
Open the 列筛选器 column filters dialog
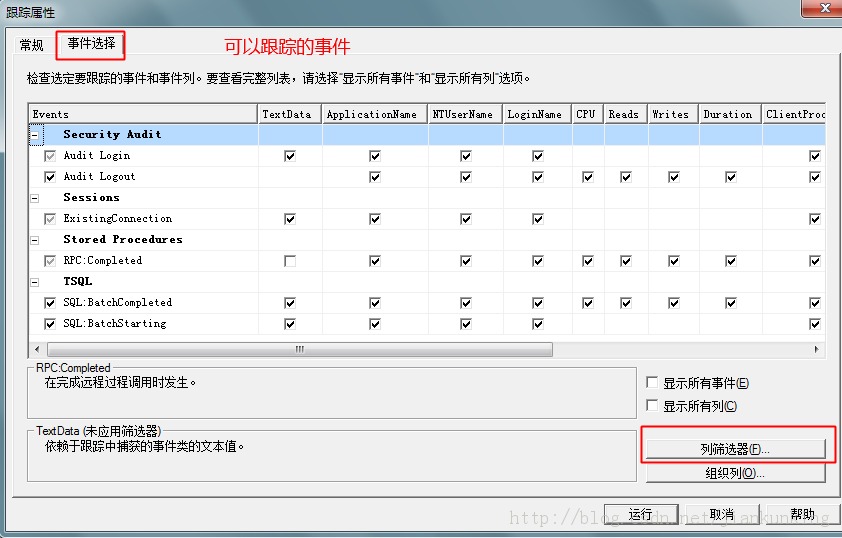point(735,450)
